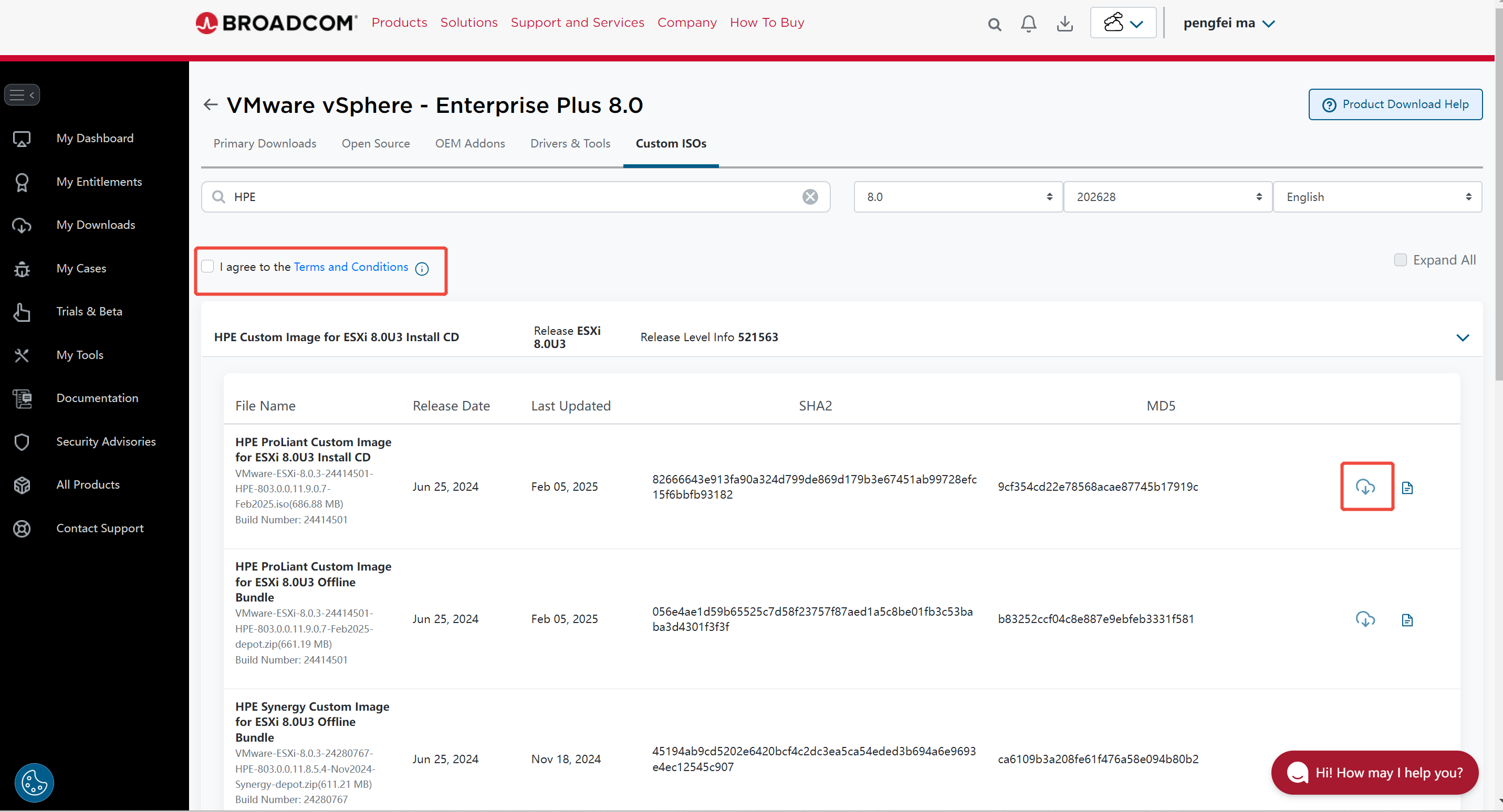The height and width of the screenshot is (812, 1503).
Task: Go back using the arrow beside title
Action: [x=210, y=104]
